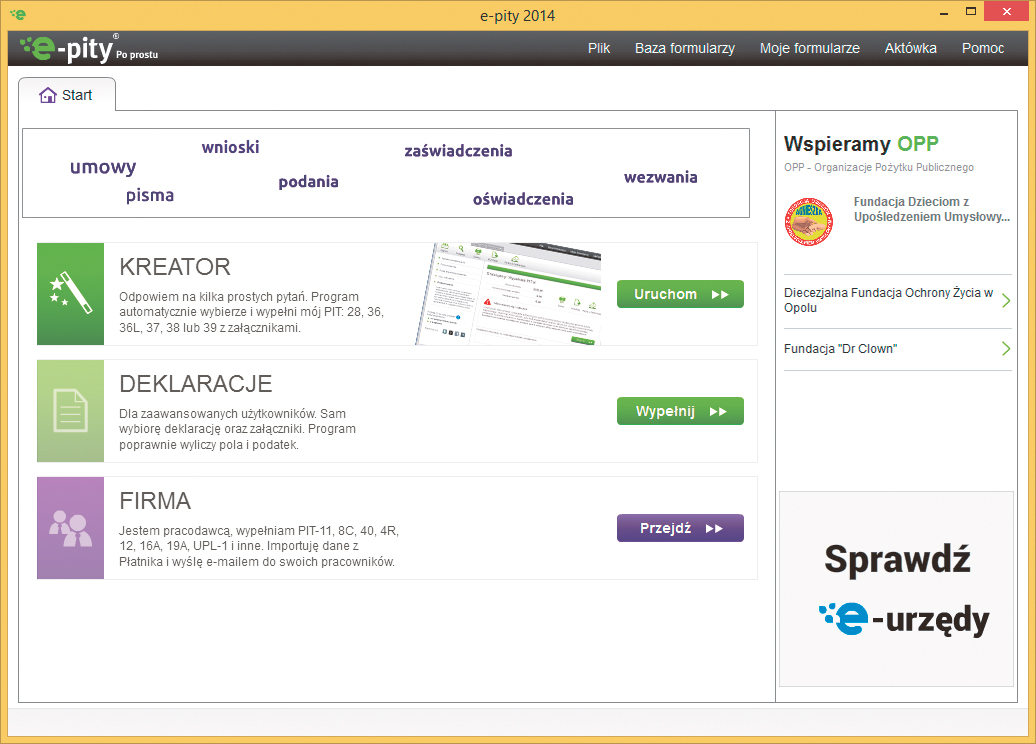Select the "umowy" tag link
Viewport: 1036px width, 744px height.
103,167
